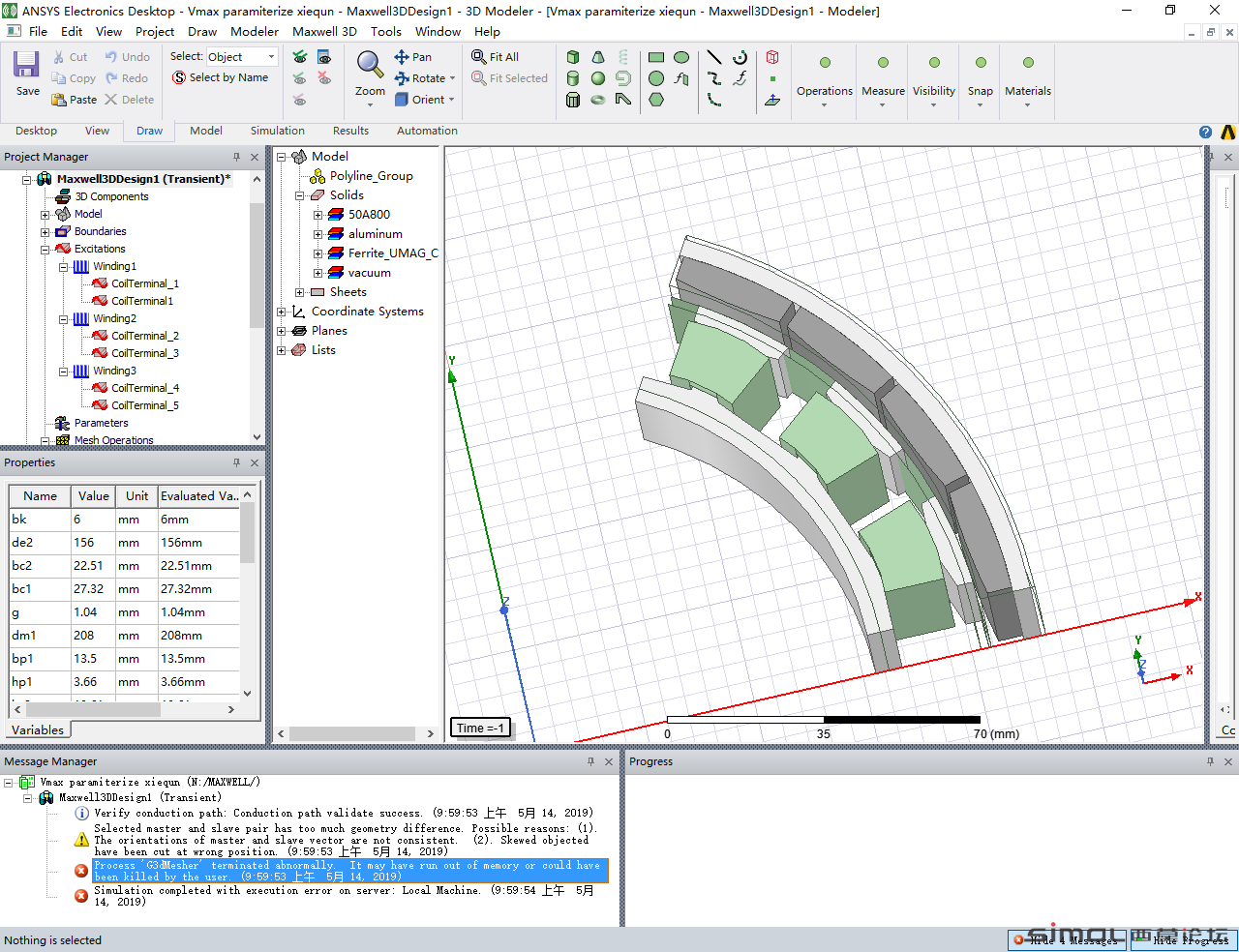Image resolution: width=1239 pixels, height=952 pixels.
Task: Draw a cone solid primitive
Action: pos(598,57)
